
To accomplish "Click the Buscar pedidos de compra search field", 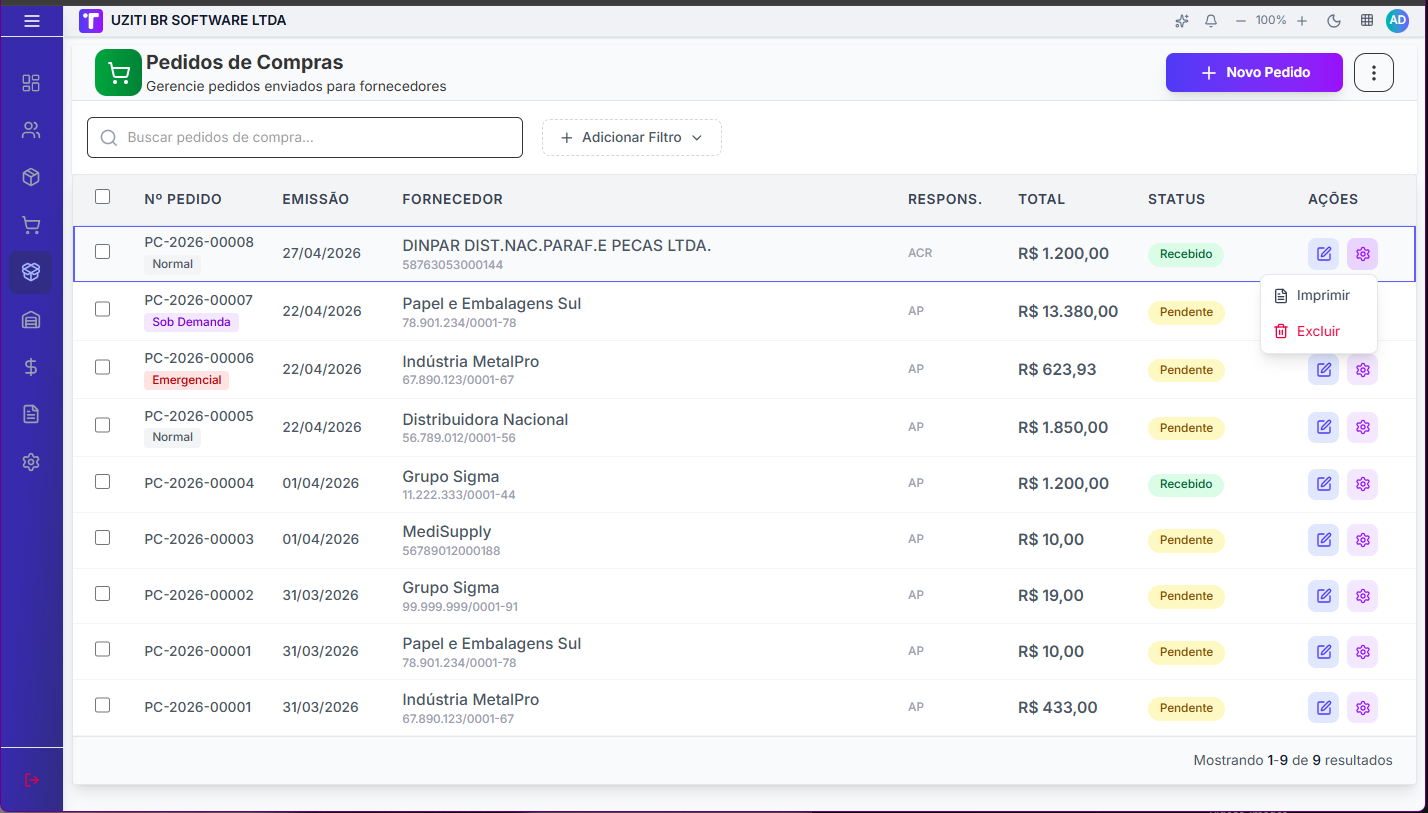I will (x=305, y=138).
